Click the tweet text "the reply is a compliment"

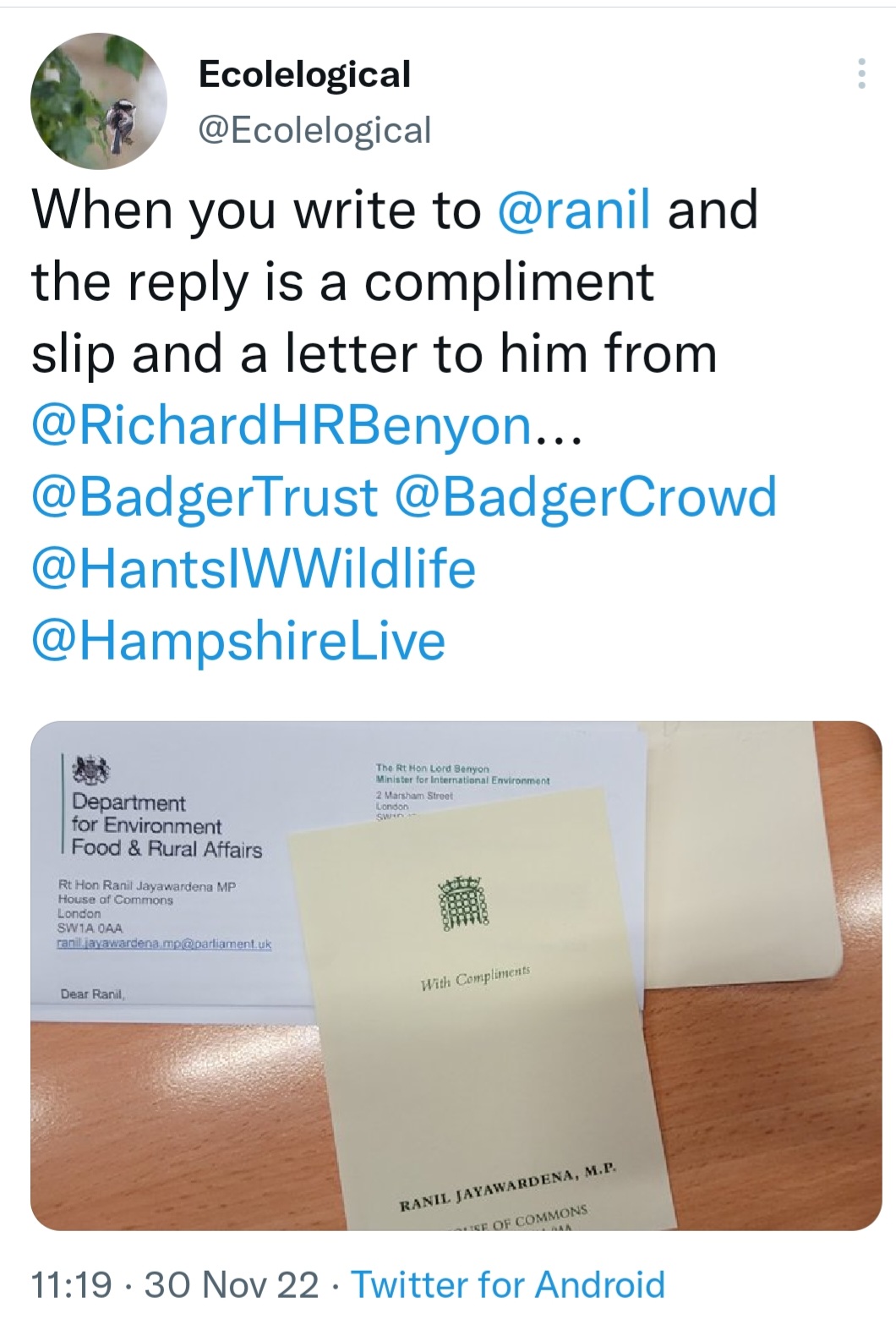pyautogui.click(x=342, y=281)
